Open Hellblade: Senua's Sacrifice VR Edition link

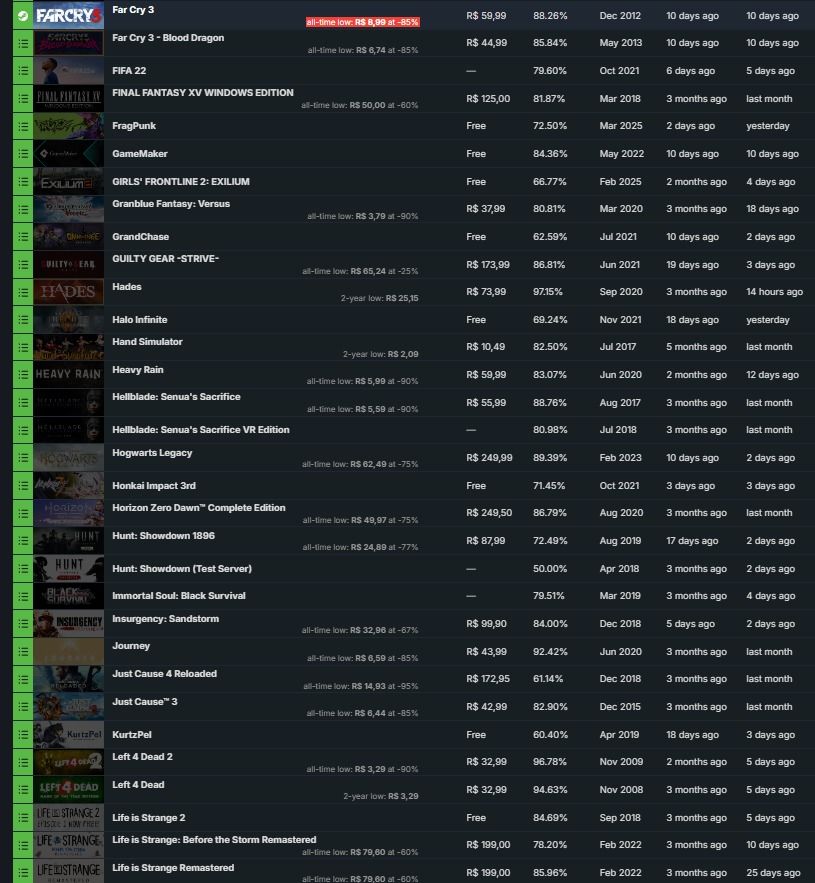pos(201,430)
